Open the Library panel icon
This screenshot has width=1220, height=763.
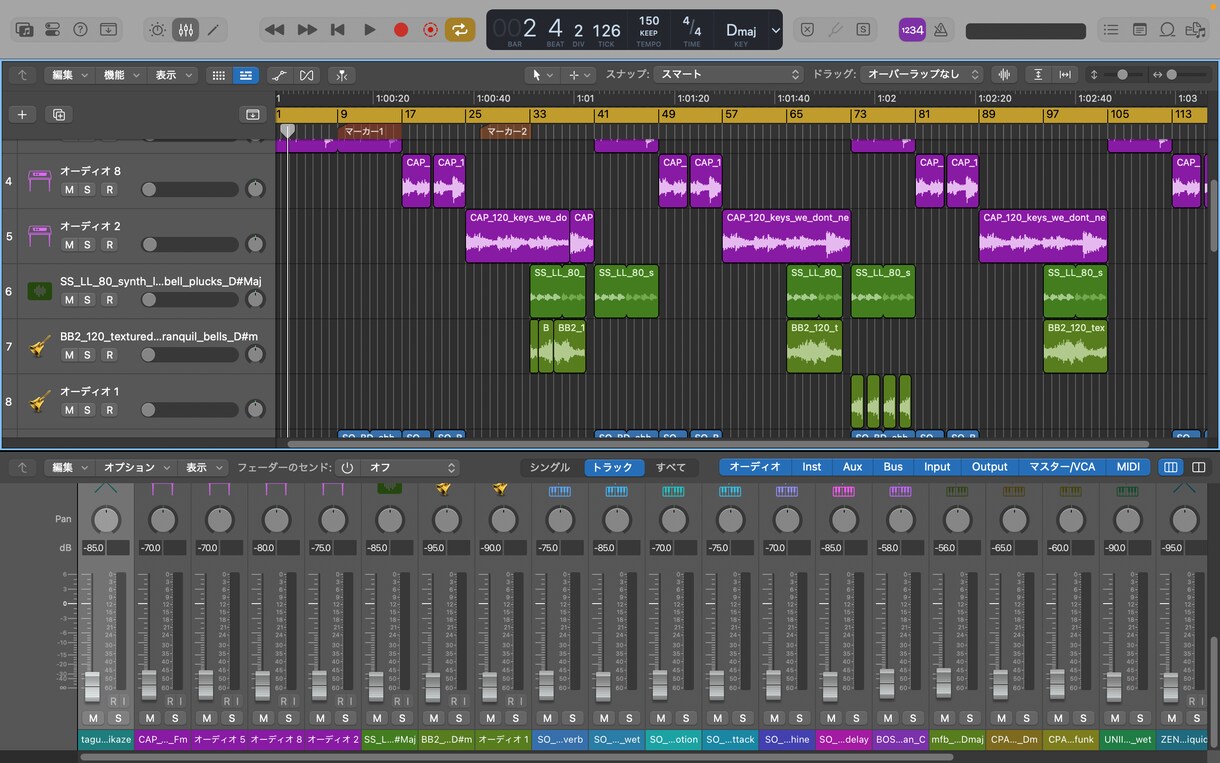25,30
